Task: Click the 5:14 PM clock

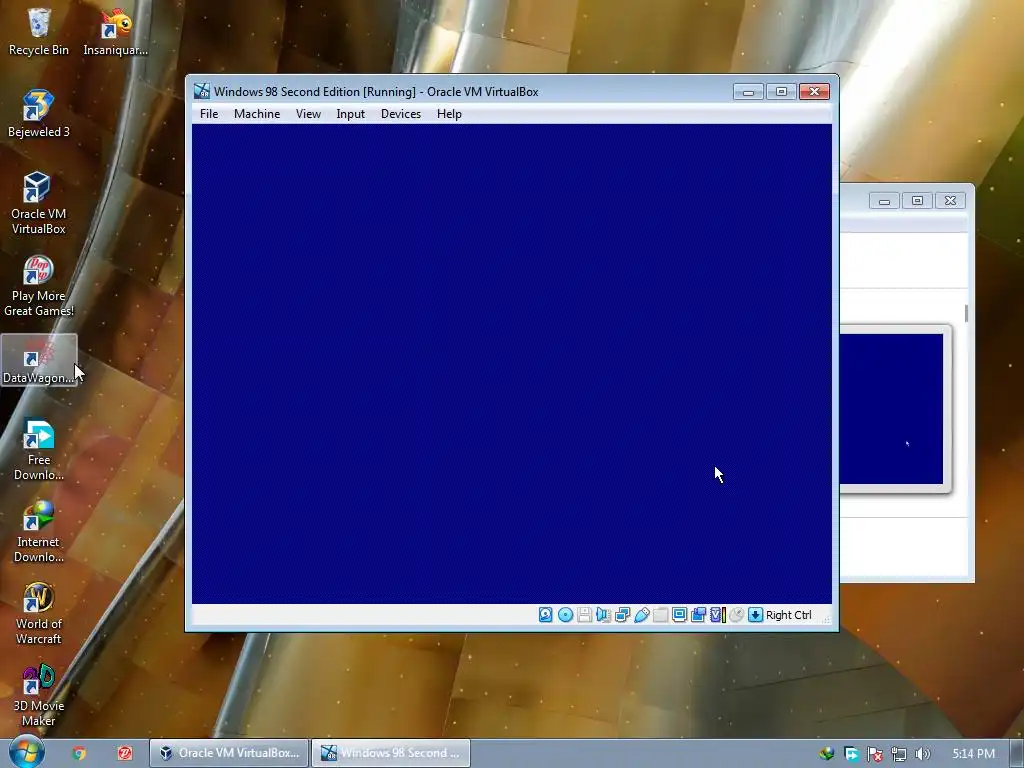Action: 973,754
